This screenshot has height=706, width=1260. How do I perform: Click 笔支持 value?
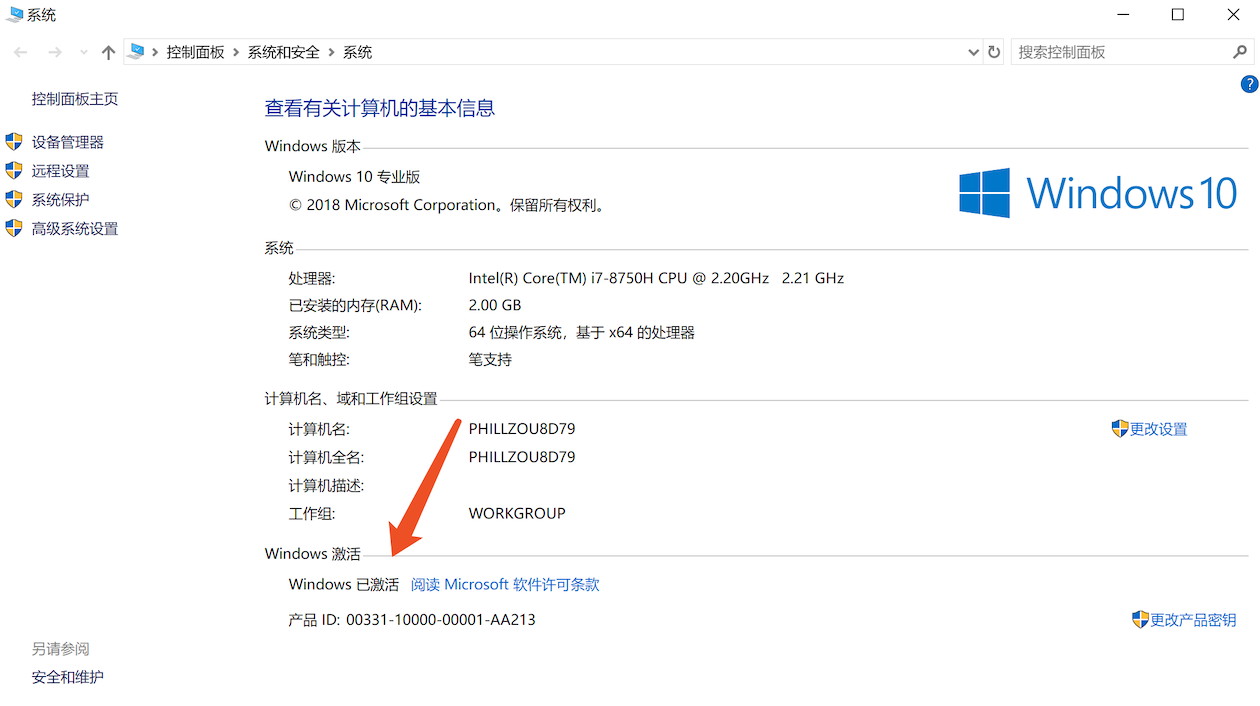coord(490,359)
